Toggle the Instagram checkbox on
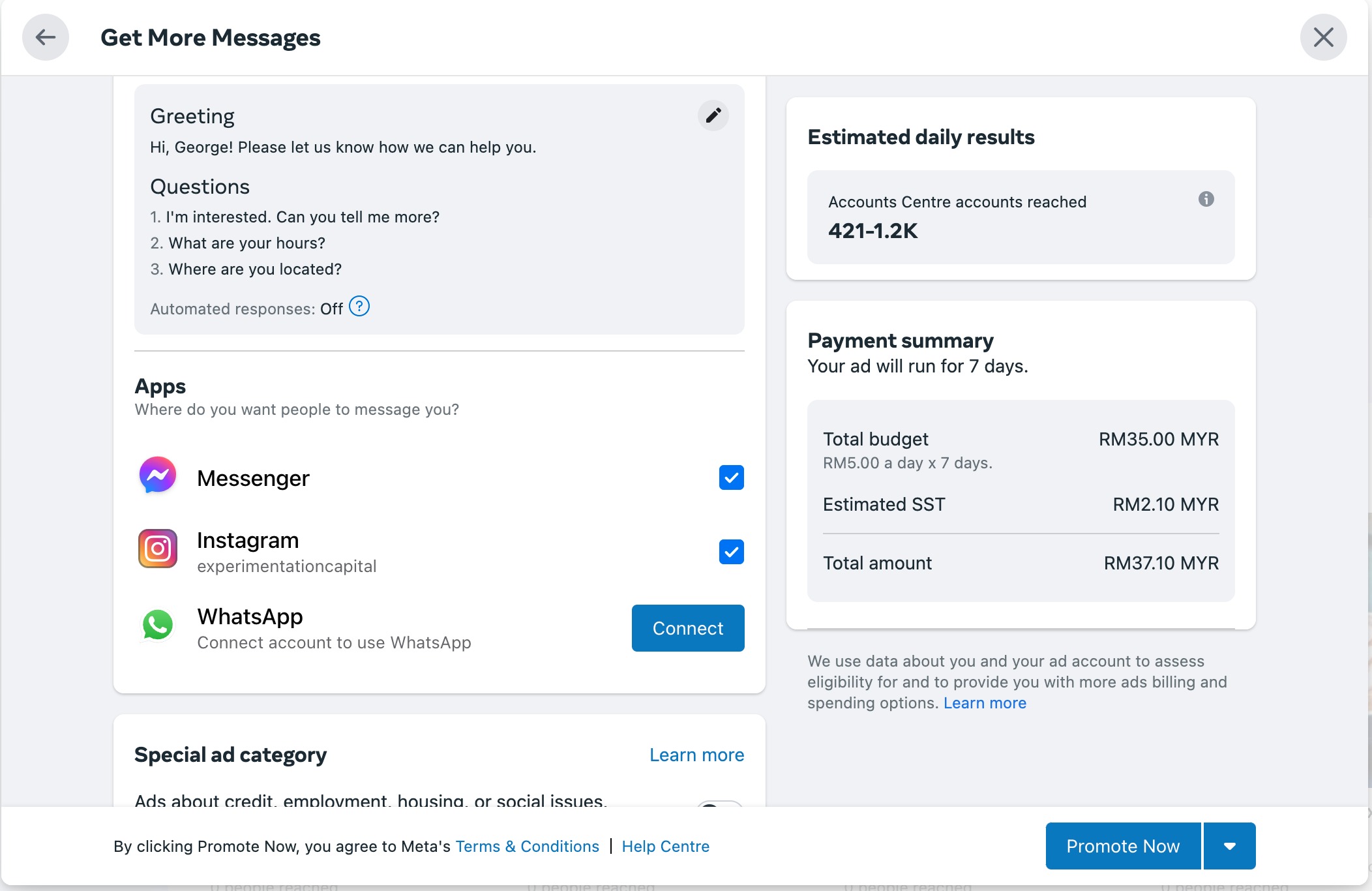Viewport: 1372px width, 891px height. pos(732,552)
